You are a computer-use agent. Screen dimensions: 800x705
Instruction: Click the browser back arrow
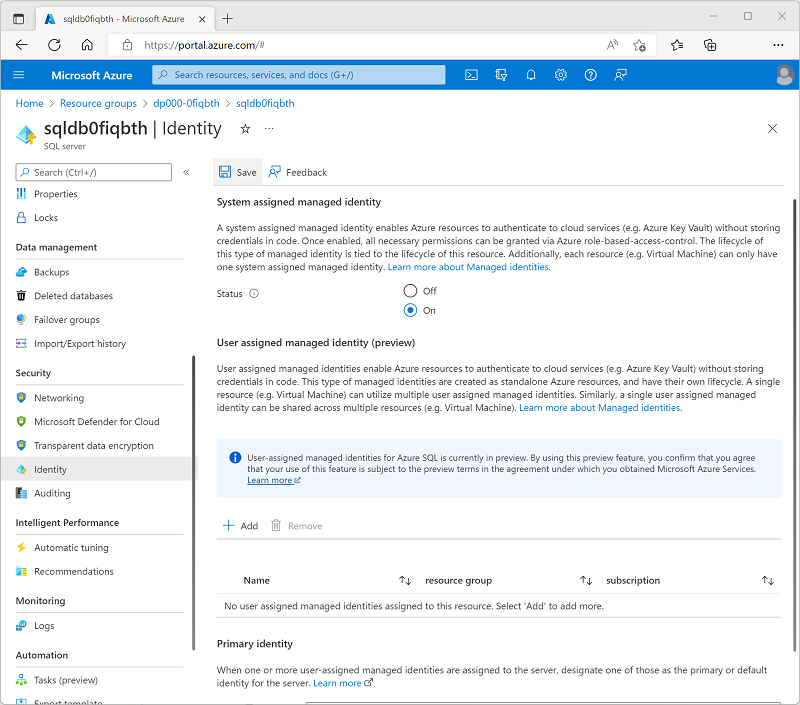tap(21, 45)
